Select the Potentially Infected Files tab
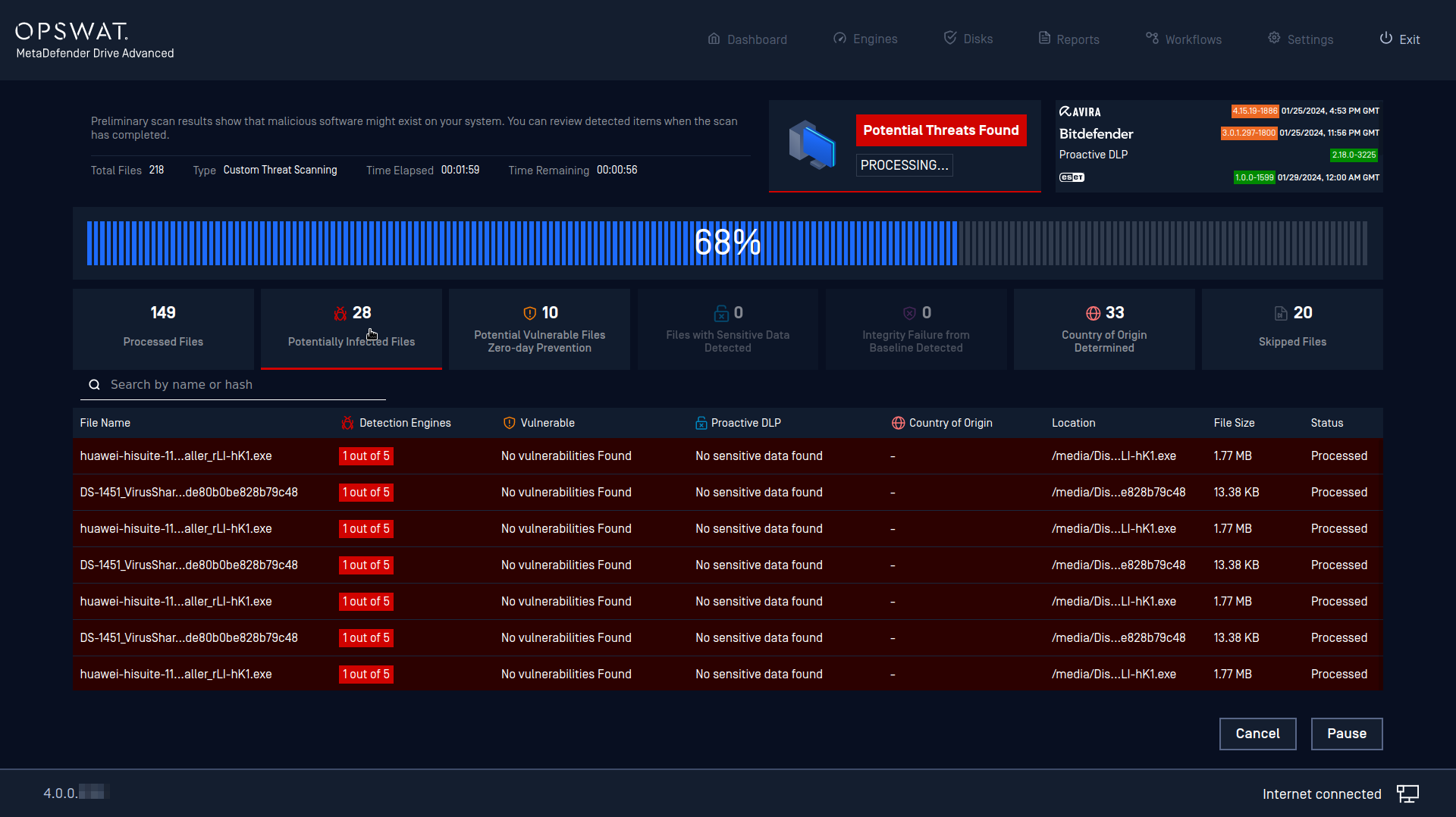 (x=351, y=329)
